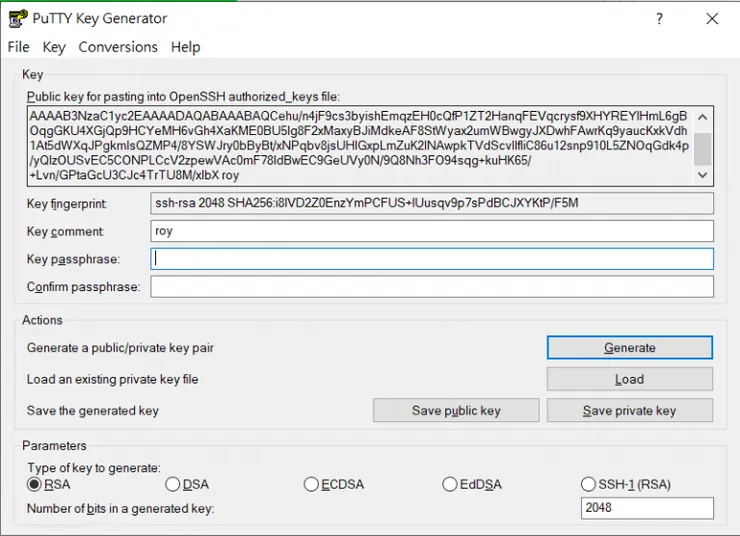Viewport: 740px width, 536px height.
Task: Click the question mark help button
Action: click(x=659, y=18)
